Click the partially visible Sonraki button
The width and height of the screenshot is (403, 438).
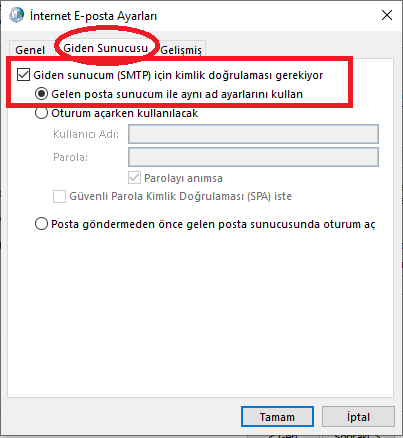[357, 435]
